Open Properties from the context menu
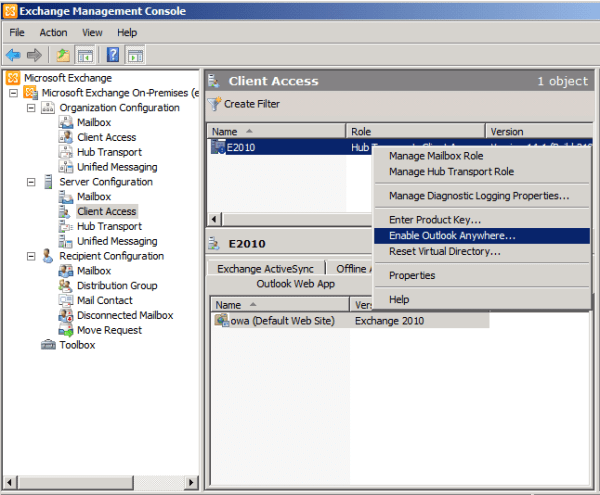600x495 pixels. pyautogui.click(x=482, y=275)
